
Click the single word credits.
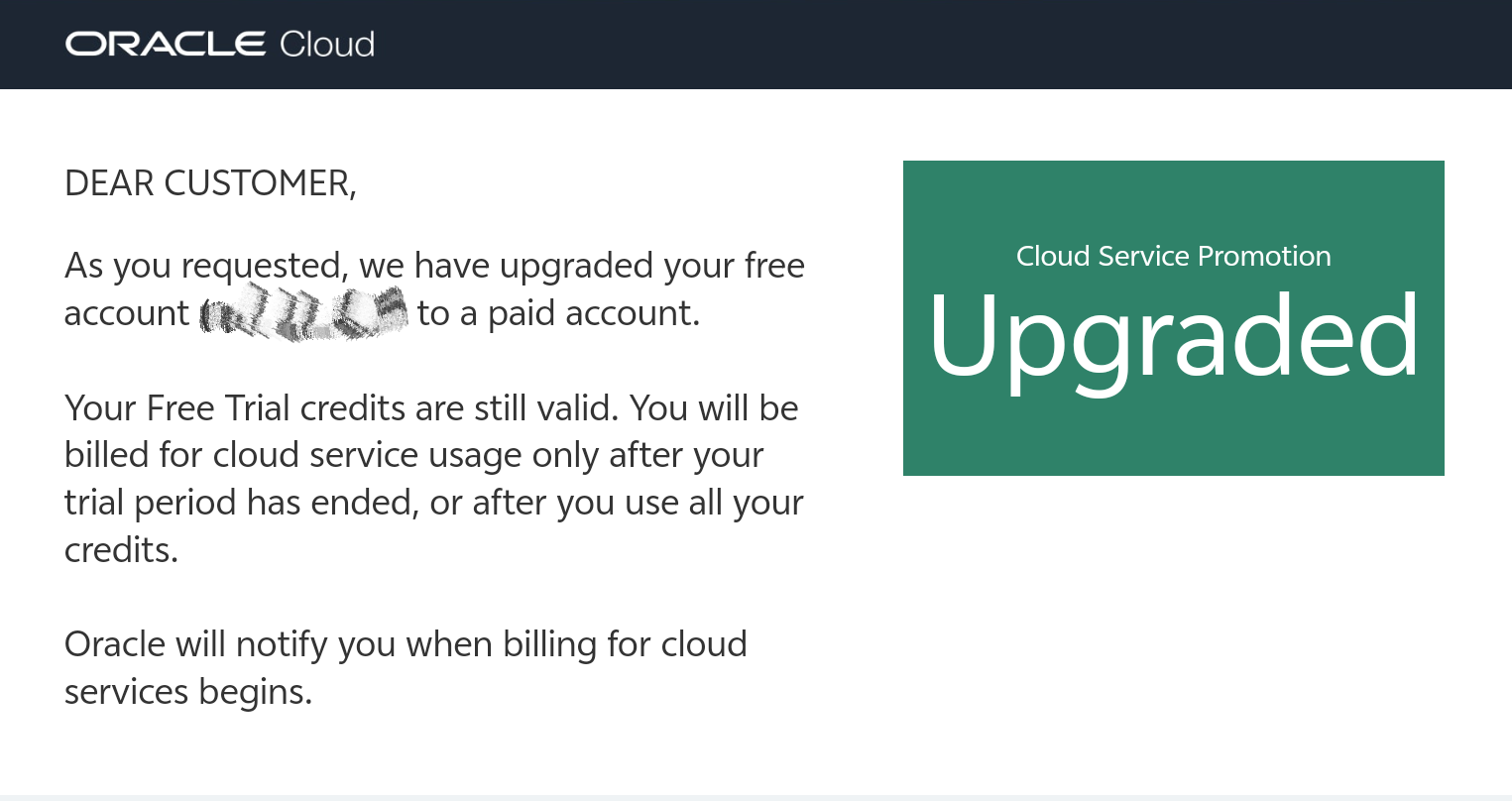coord(121,549)
